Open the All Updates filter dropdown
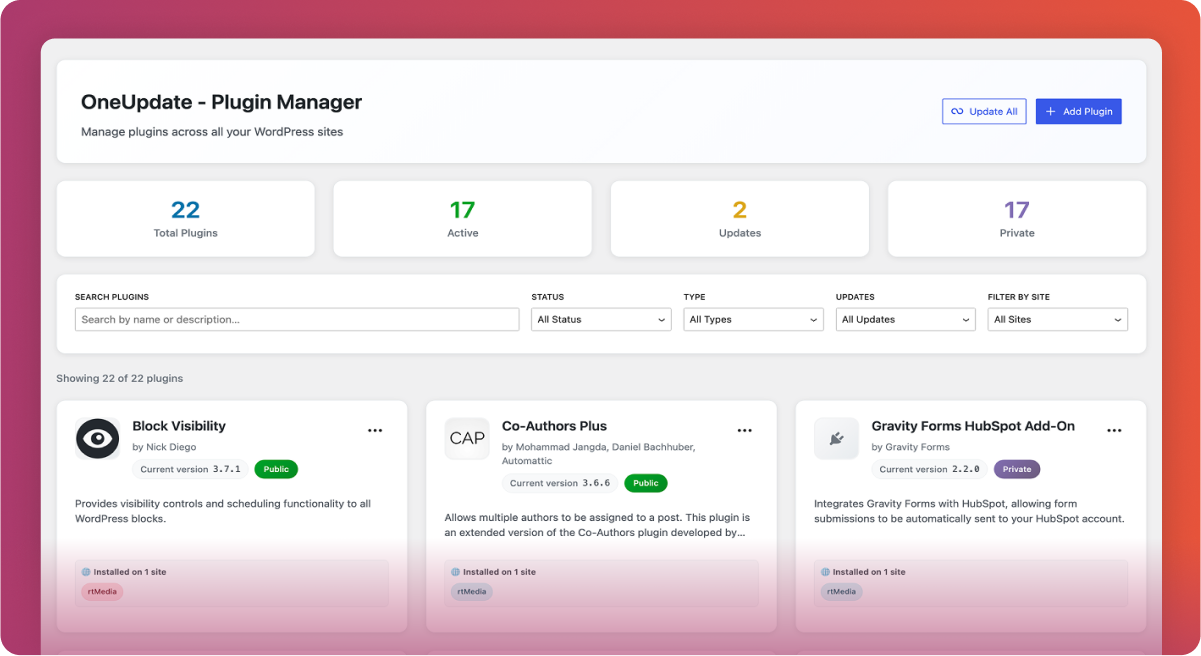This screenshot has width=1201, height=656. tap(905, 320)
